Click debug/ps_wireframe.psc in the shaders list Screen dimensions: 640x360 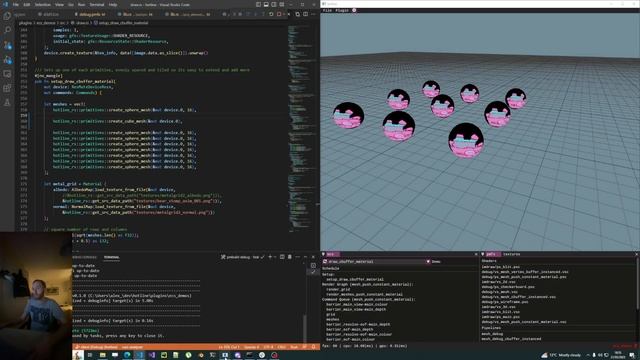[504, 302]
